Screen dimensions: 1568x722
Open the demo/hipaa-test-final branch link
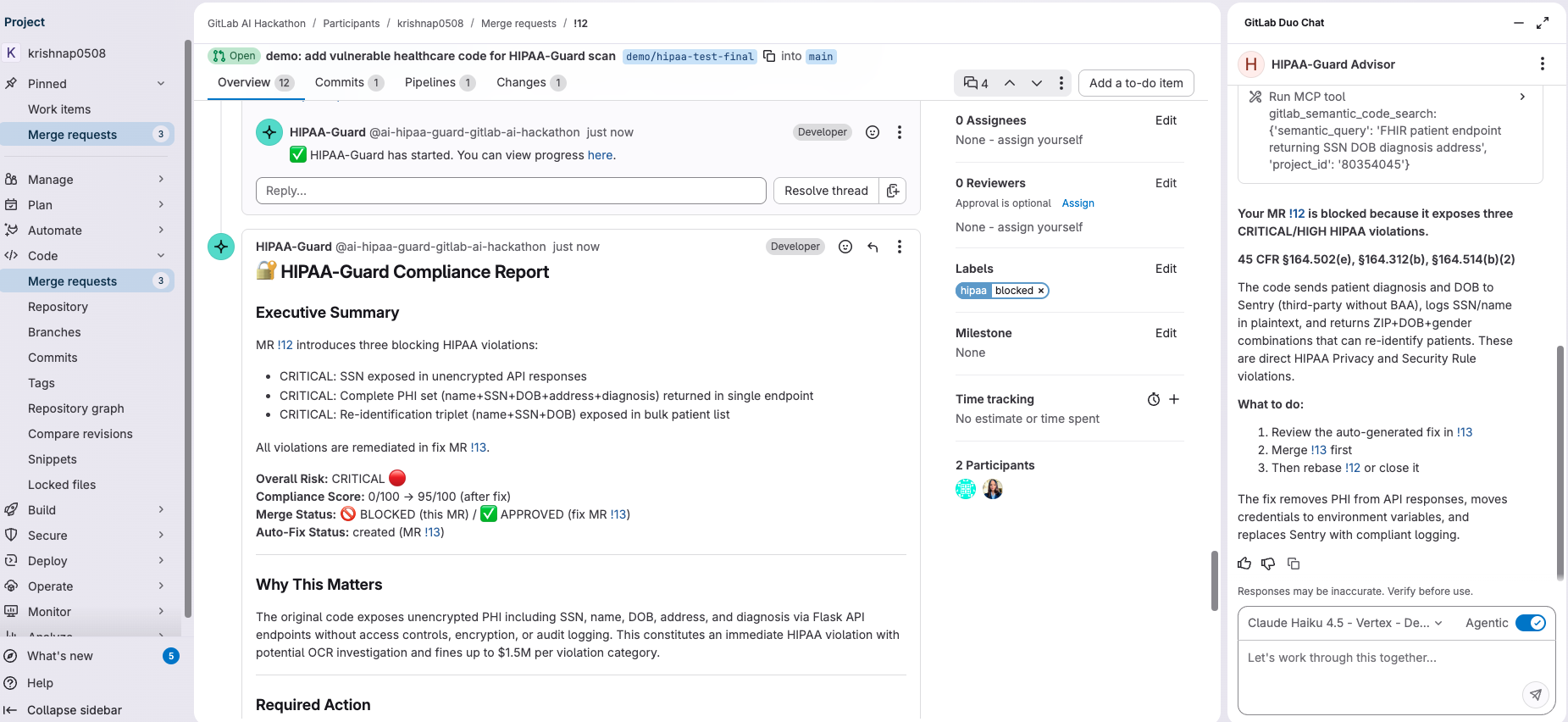pyautogui.click(x=690, y=57)
